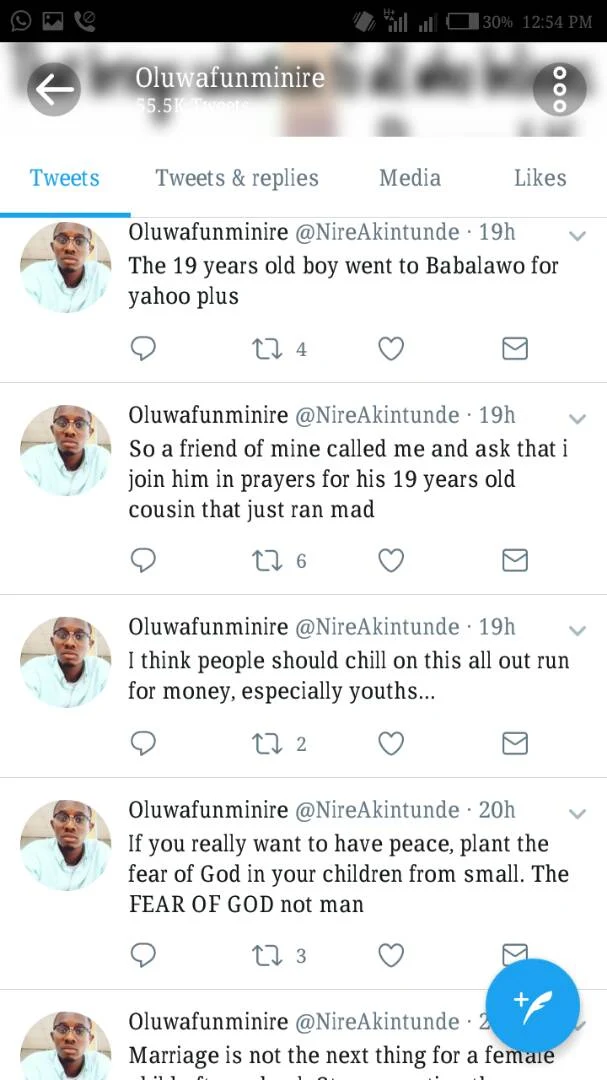
Task: Open the three-dot overflow menu
Action: pyautogui.click(x=559, y=89)
